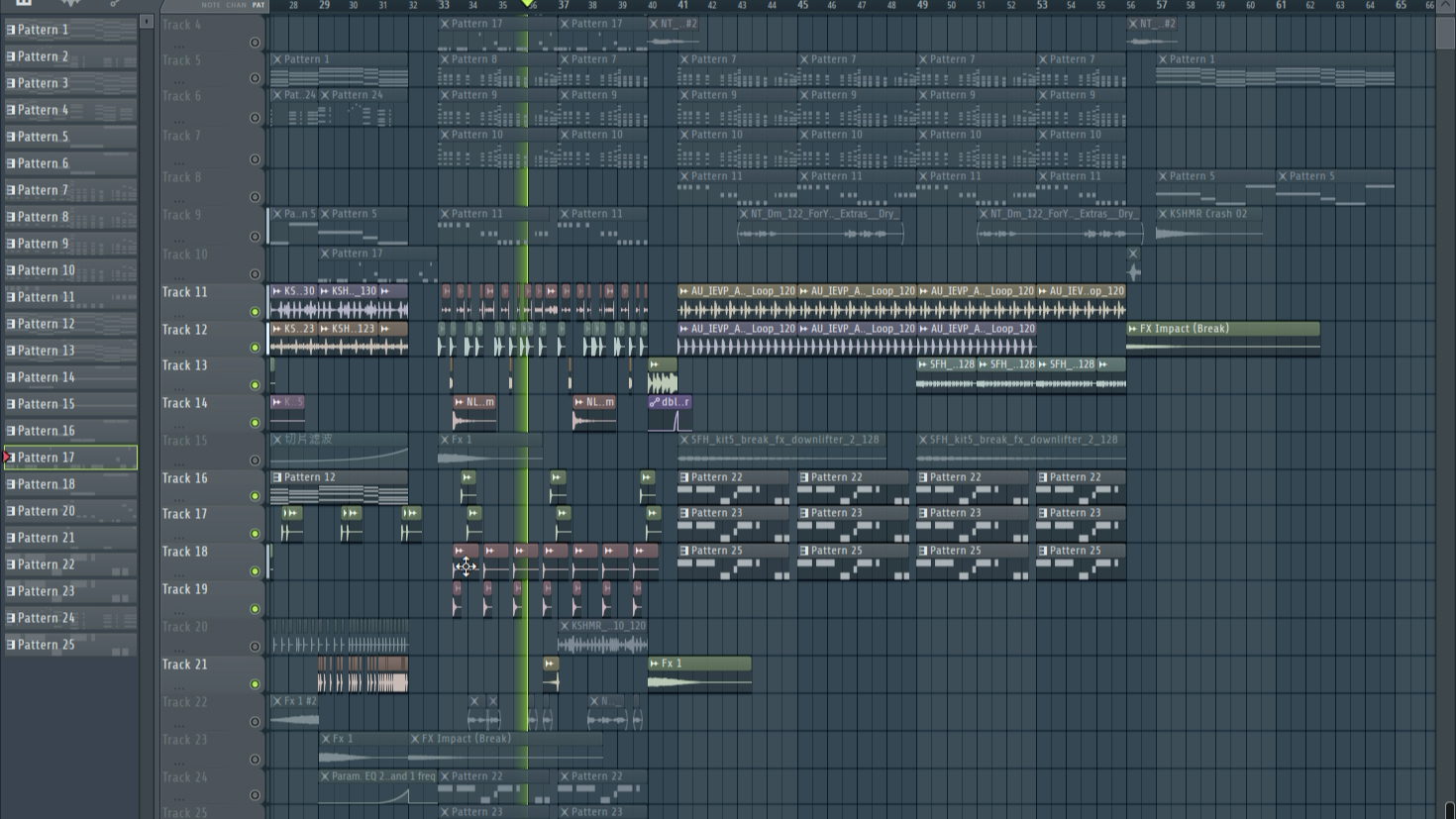Click the FX Impact (Break) clip's icon on Track 23
1456x819 pixels.
[x=415, y=739]
